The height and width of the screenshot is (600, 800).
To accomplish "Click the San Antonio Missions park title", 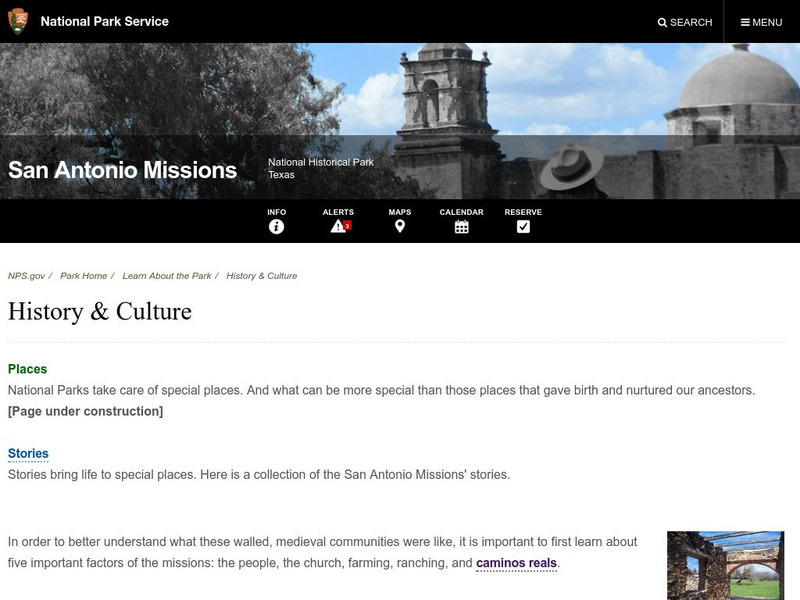I will 122,170.
